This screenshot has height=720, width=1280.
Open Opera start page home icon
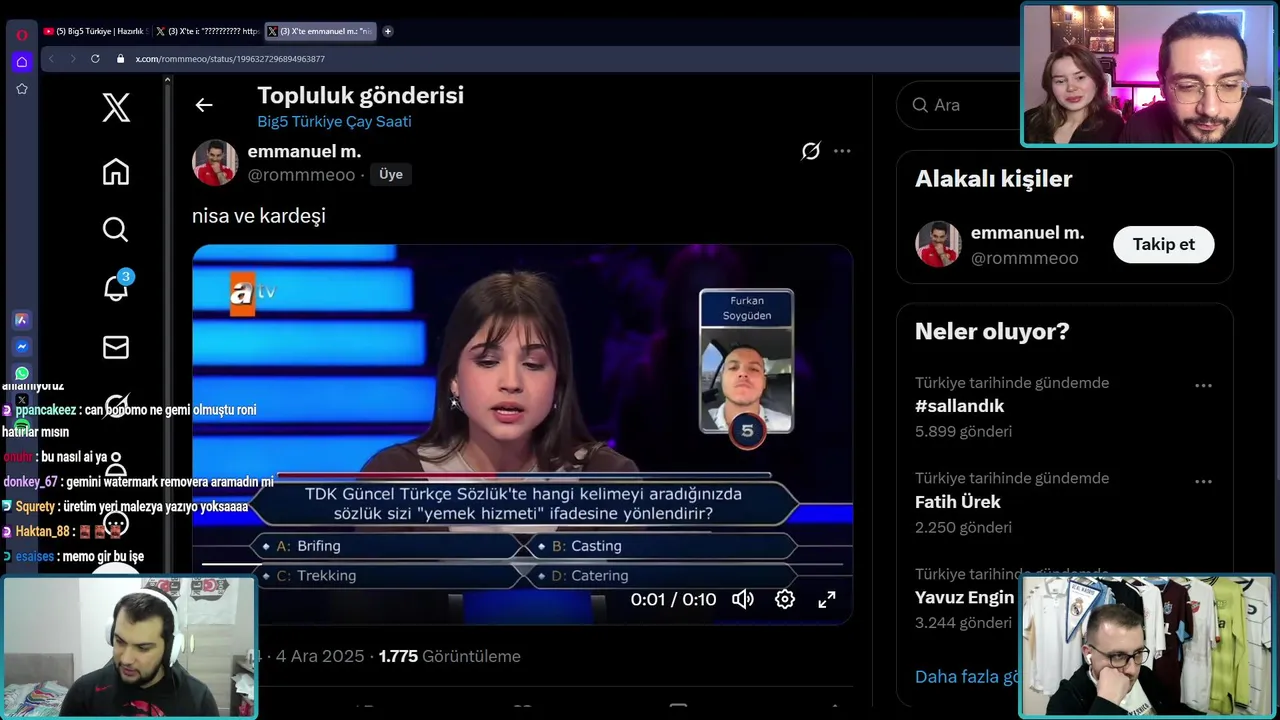click(x=22, y=62)
